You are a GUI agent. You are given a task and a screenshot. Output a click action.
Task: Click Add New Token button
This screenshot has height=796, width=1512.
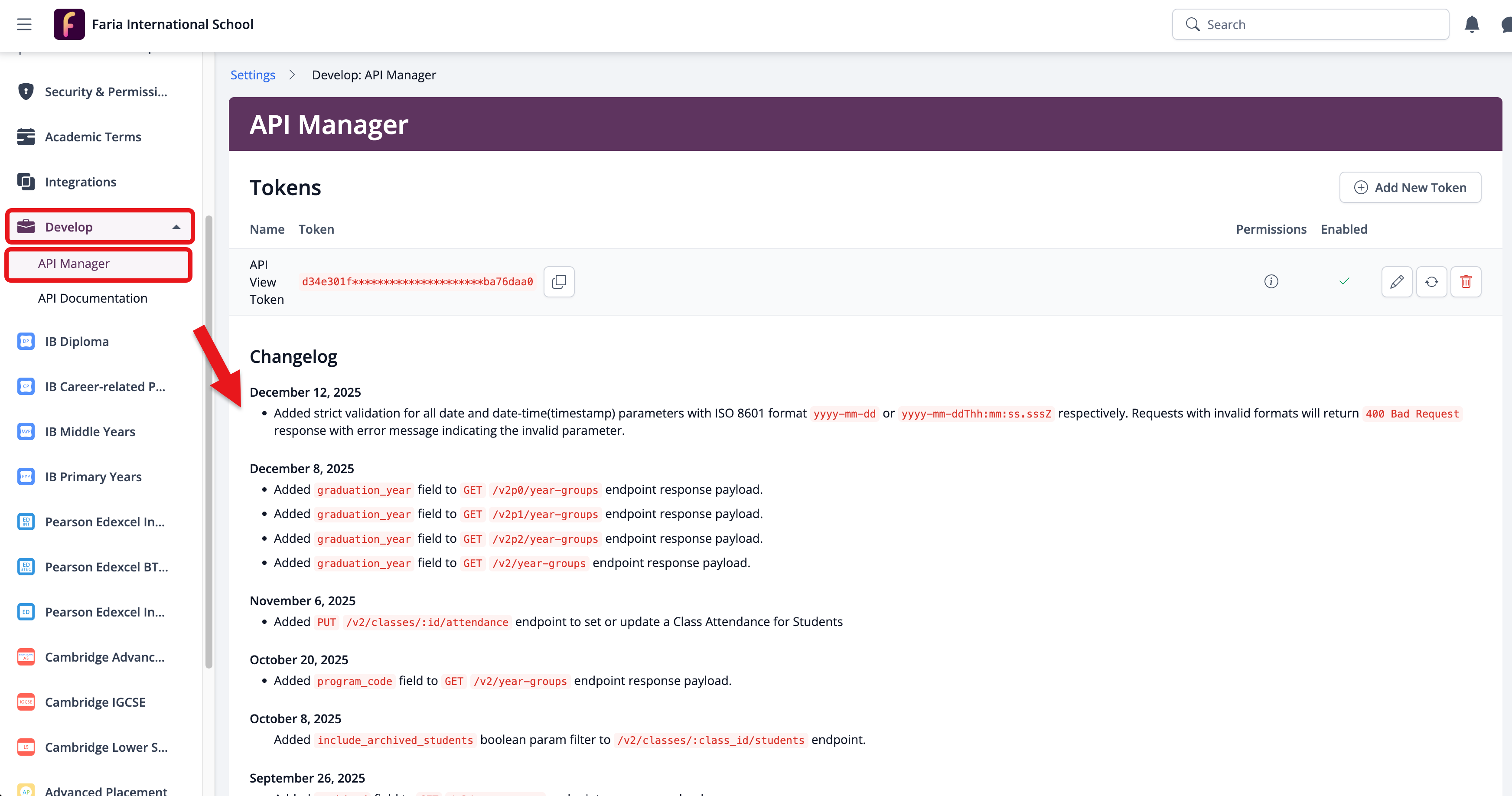[x=1410, y=187]
